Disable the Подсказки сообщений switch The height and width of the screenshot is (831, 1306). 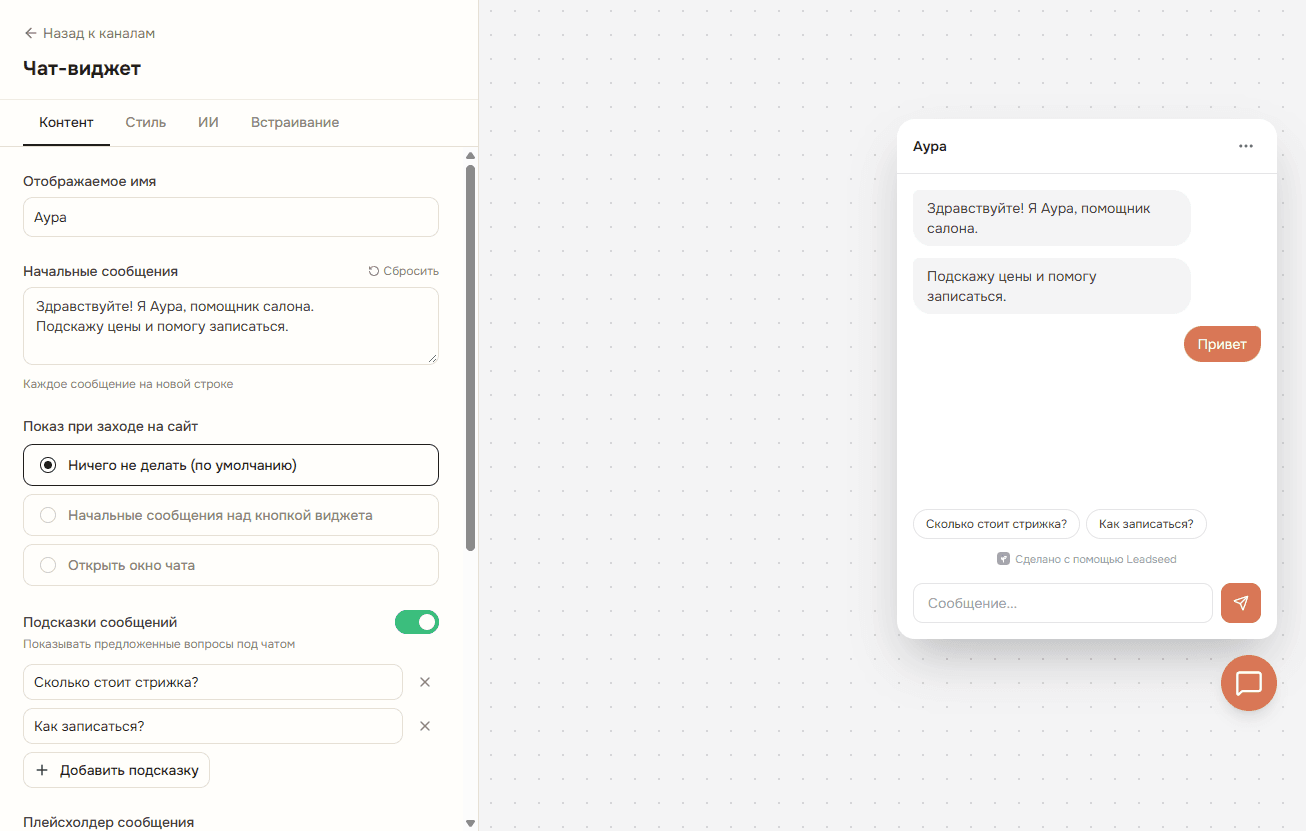point(417,622)
